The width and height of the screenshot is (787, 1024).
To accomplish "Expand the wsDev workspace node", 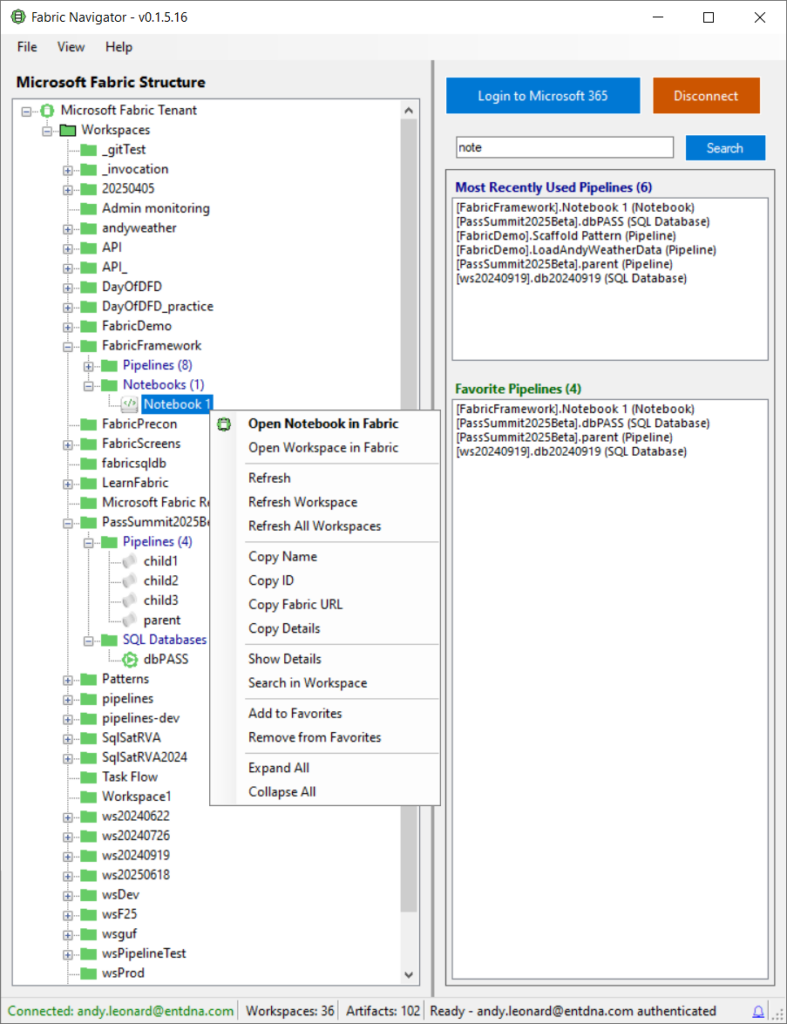I will pyautogui.click(x=68, y=895).
